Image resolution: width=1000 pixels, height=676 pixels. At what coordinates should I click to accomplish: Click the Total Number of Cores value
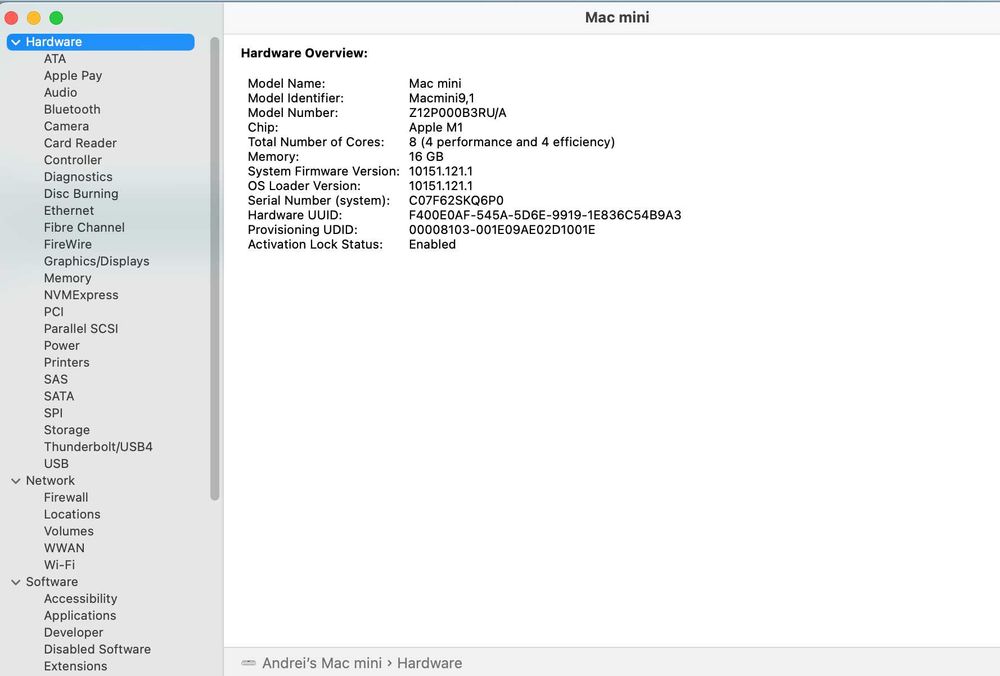point(511,142)
